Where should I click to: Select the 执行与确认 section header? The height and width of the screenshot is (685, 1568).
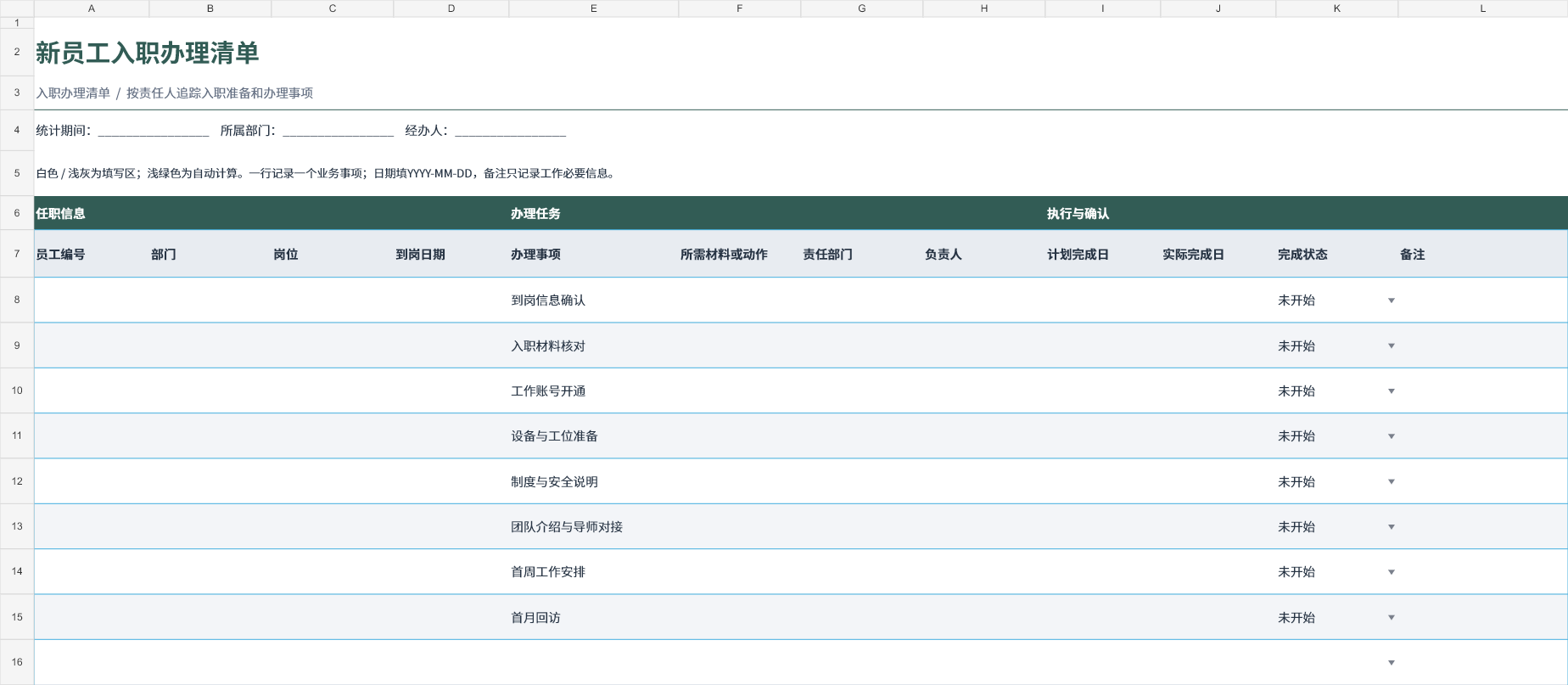[1307, 213]
